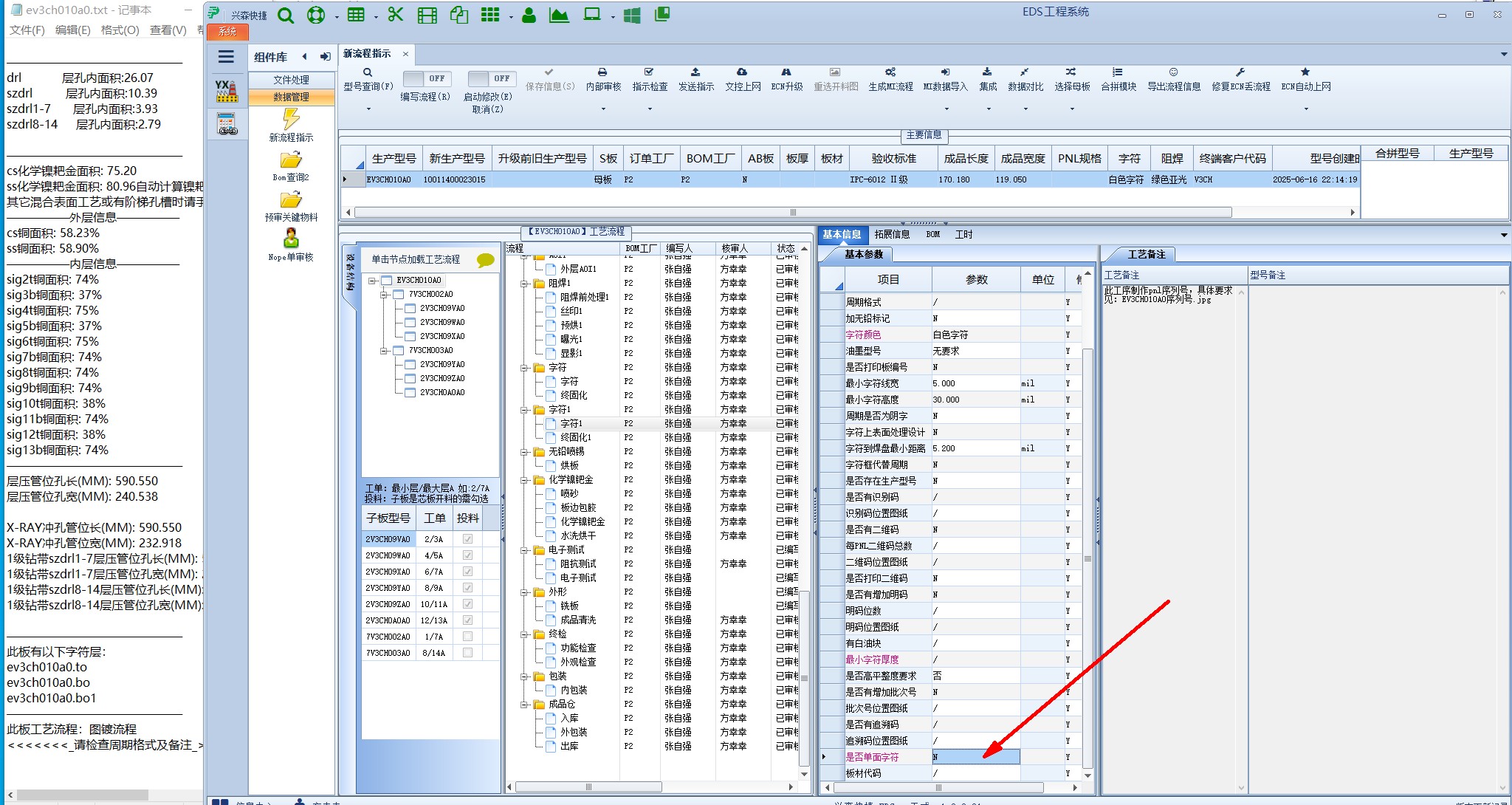Image resolution: width=1512 pixels, height=805 pixels.
Task: Check 投料 box for 7V3CH002A0 row
Action: coord(467,637)
